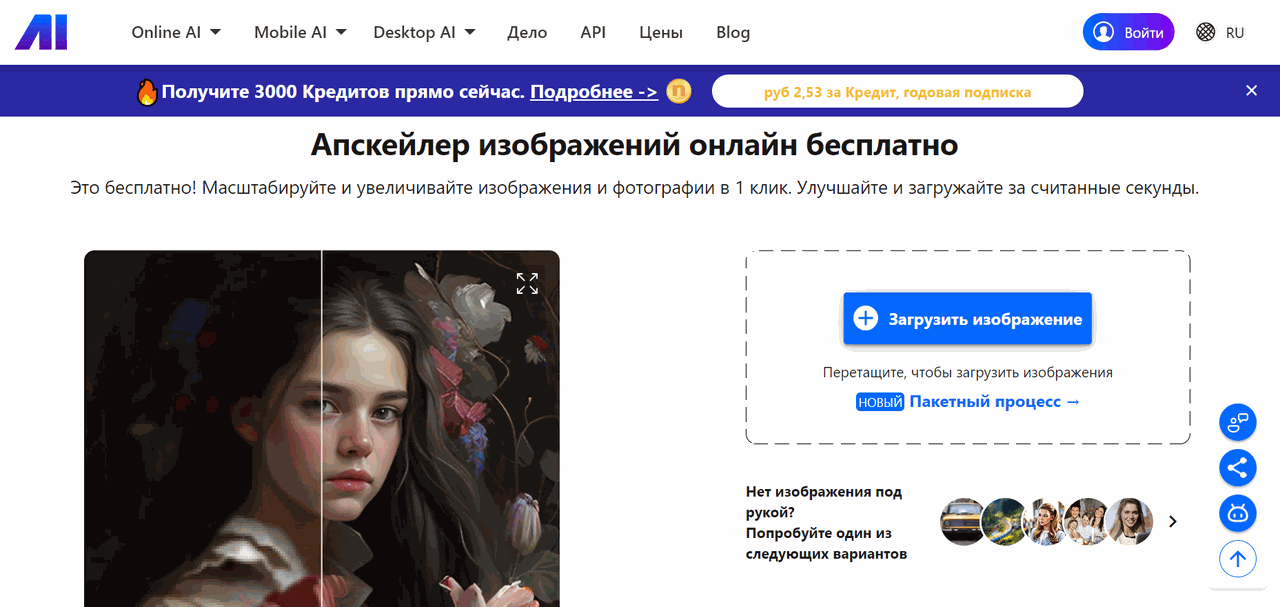Expand the Desktop AI dropdown

click(424, 32)
